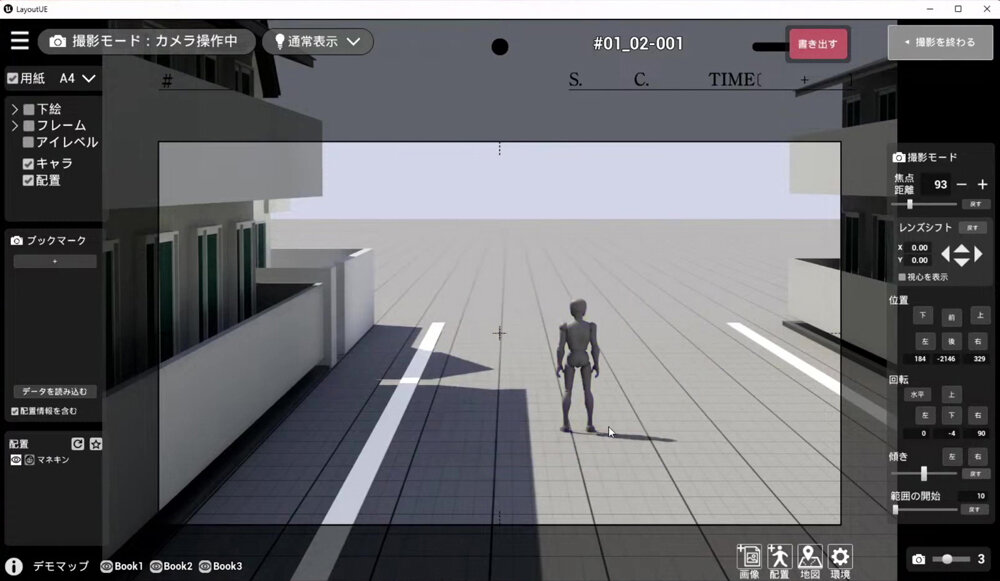Refresh the 配置 placement list
The image size is (1000, 581).
[x=77, y=444]
